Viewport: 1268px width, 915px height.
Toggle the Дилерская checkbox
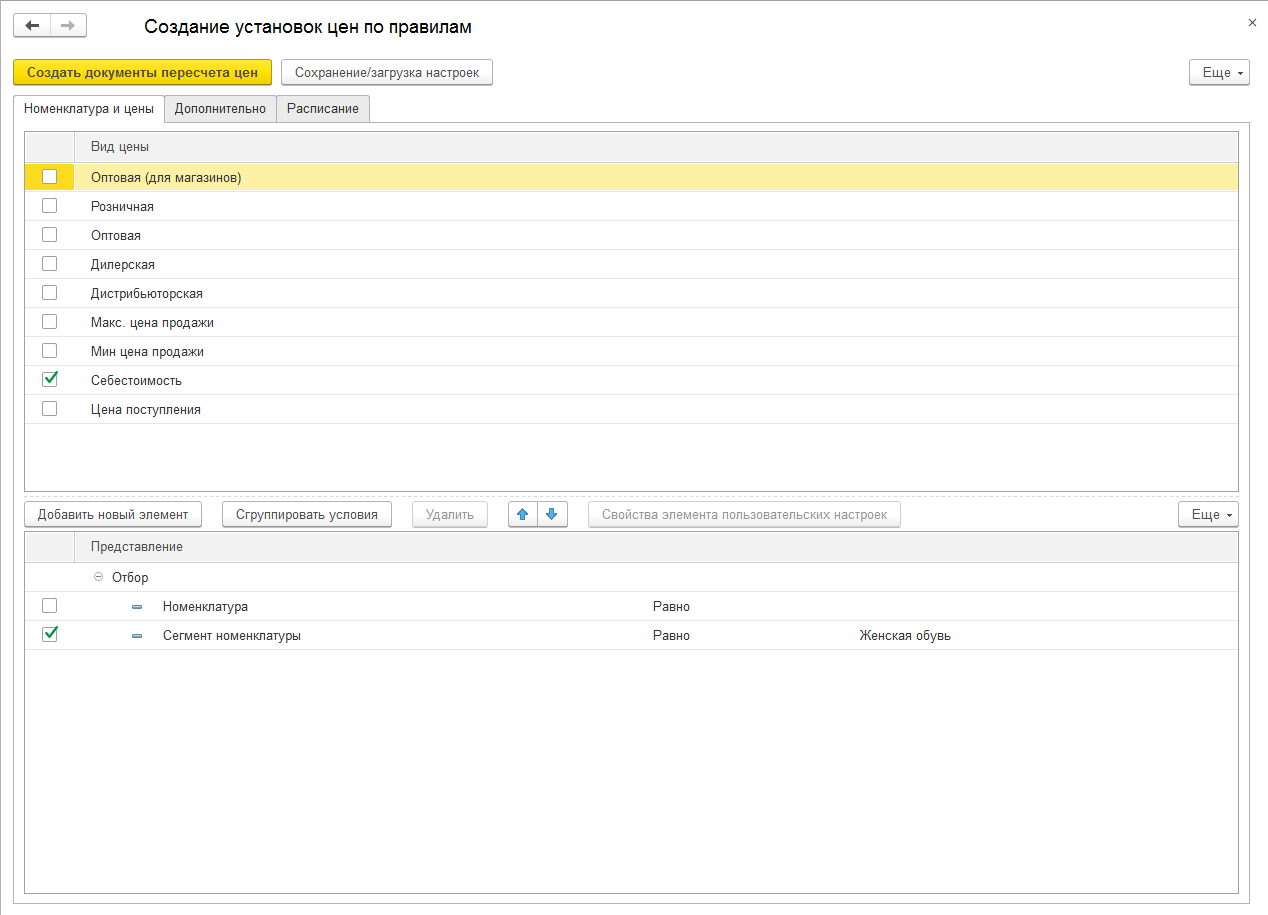tap(50, 264)
